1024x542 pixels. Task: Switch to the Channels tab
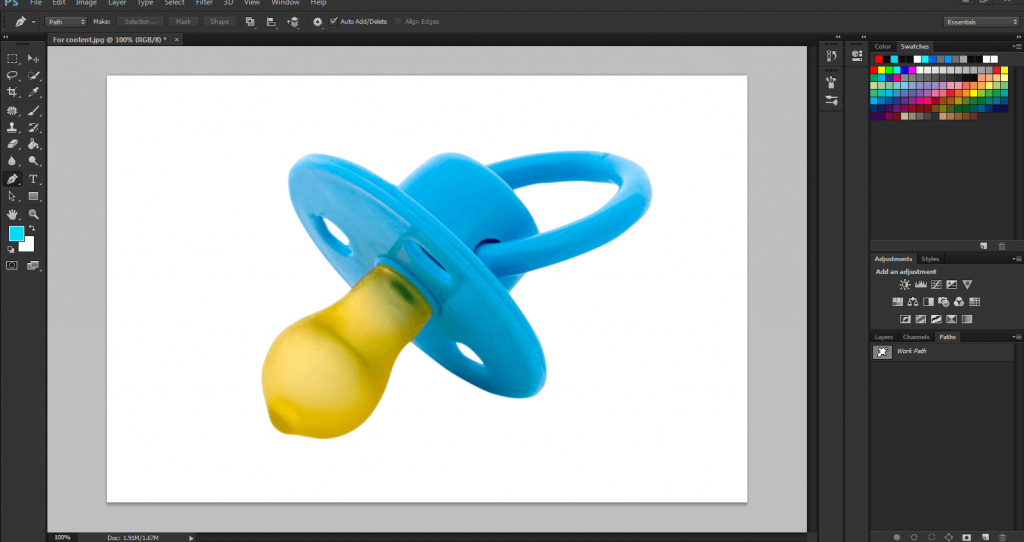coord(916,337)
